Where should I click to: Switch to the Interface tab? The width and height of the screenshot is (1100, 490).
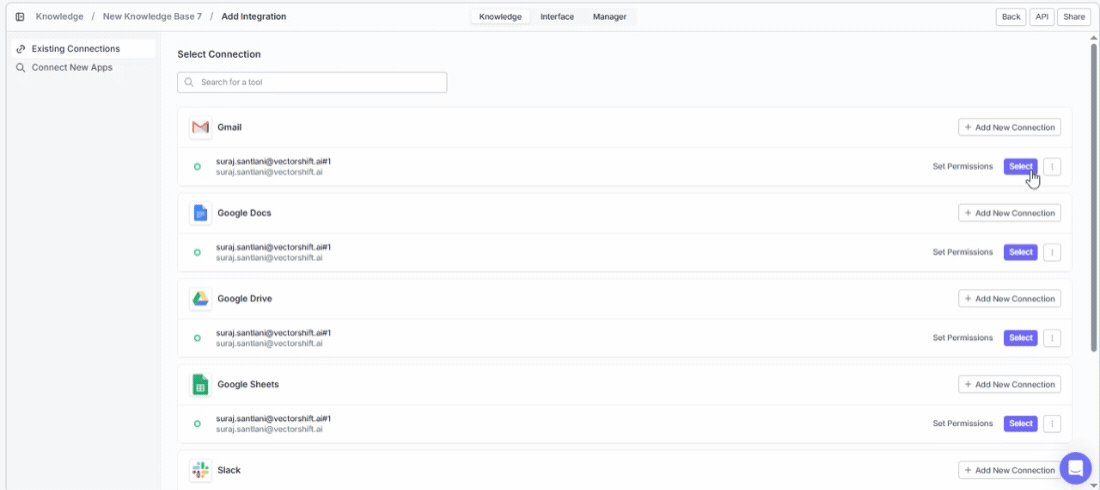[x=557, y=17]
